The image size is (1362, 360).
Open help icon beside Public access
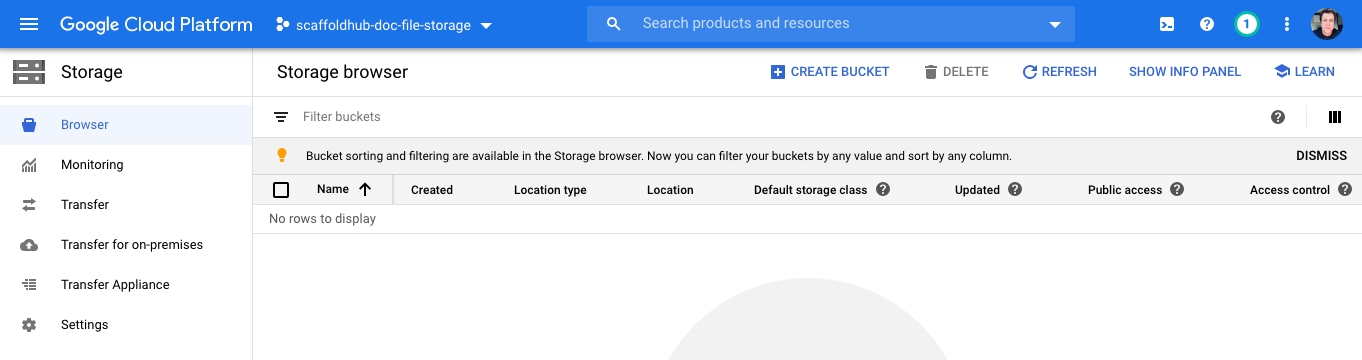coord(1177,189)
